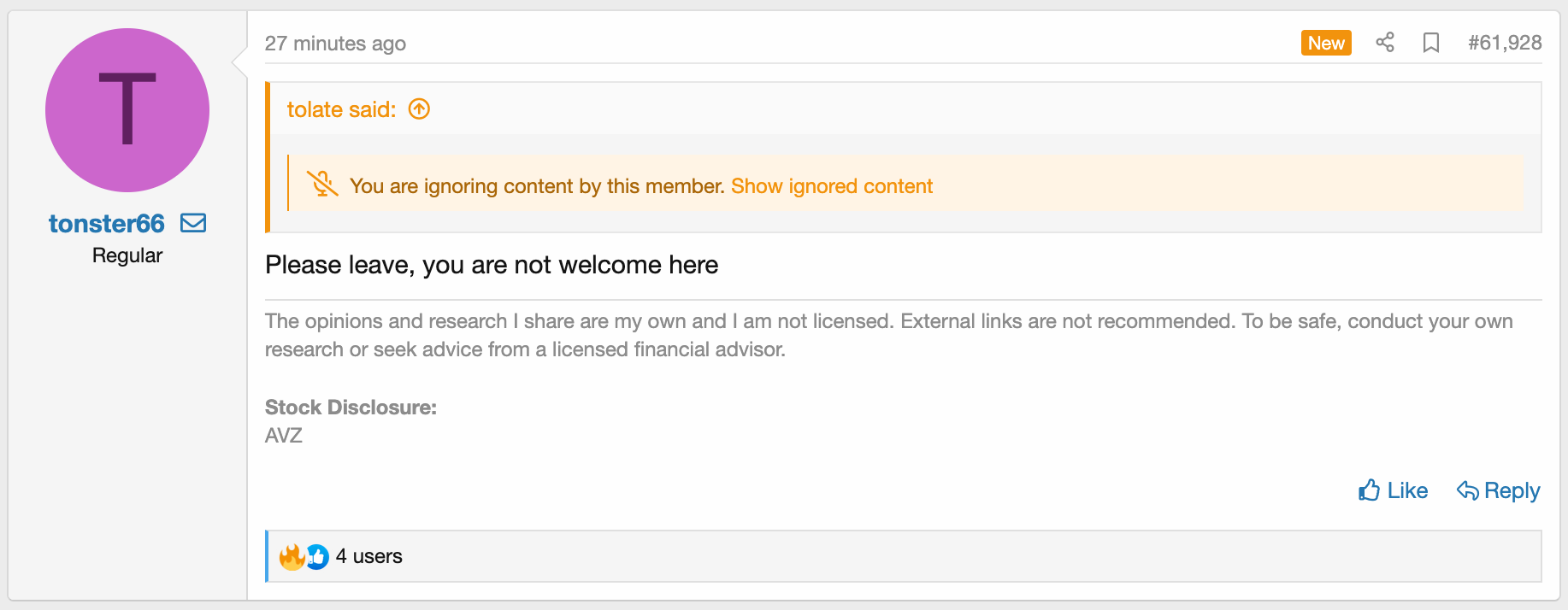Image resolution: width=1568 pixels, height=610 pixels.
Task: Click the envelope icon beside tonster66
Action: pos(193,223)
